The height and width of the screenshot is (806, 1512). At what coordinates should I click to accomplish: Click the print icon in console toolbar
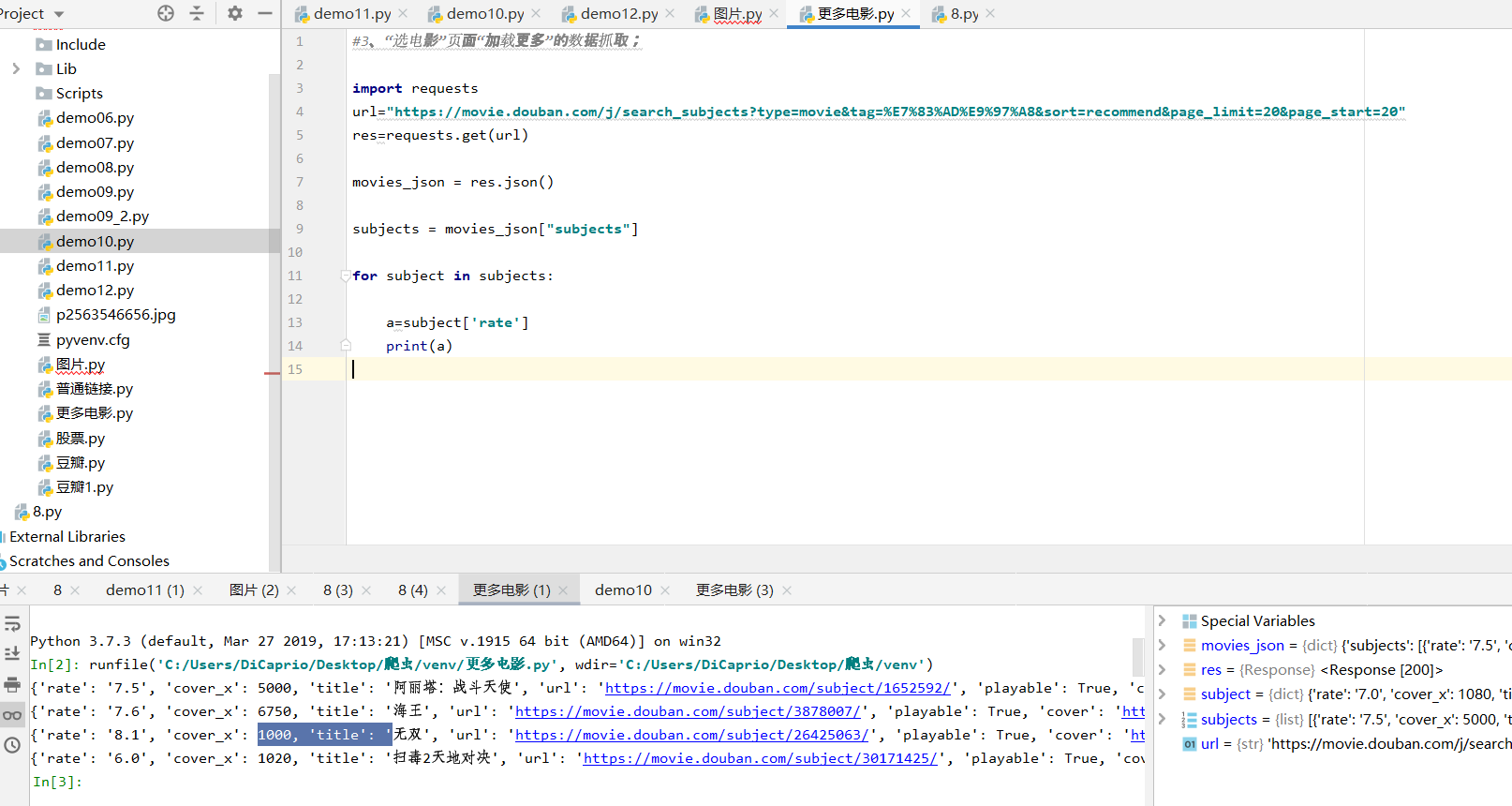coord(12,684)
